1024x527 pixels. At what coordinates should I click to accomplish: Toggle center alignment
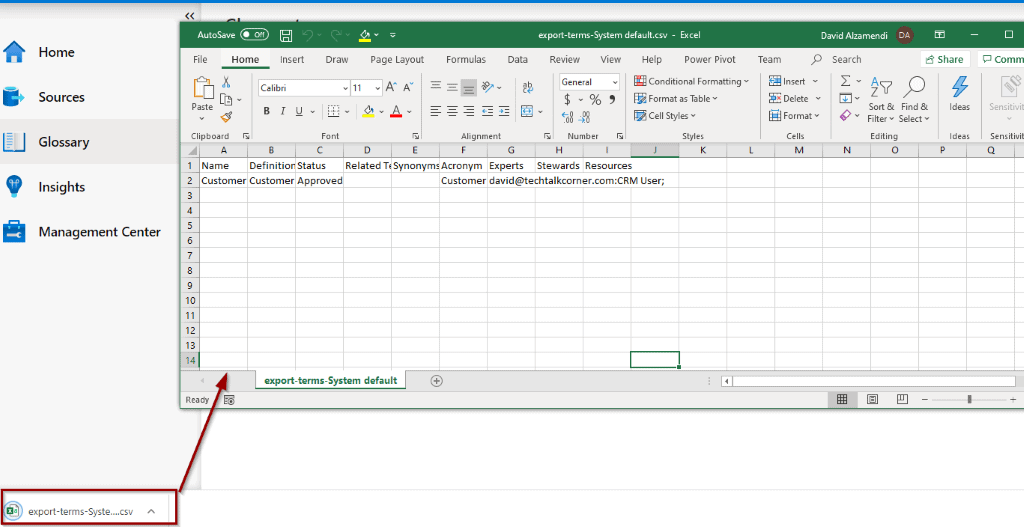[452, 112]
